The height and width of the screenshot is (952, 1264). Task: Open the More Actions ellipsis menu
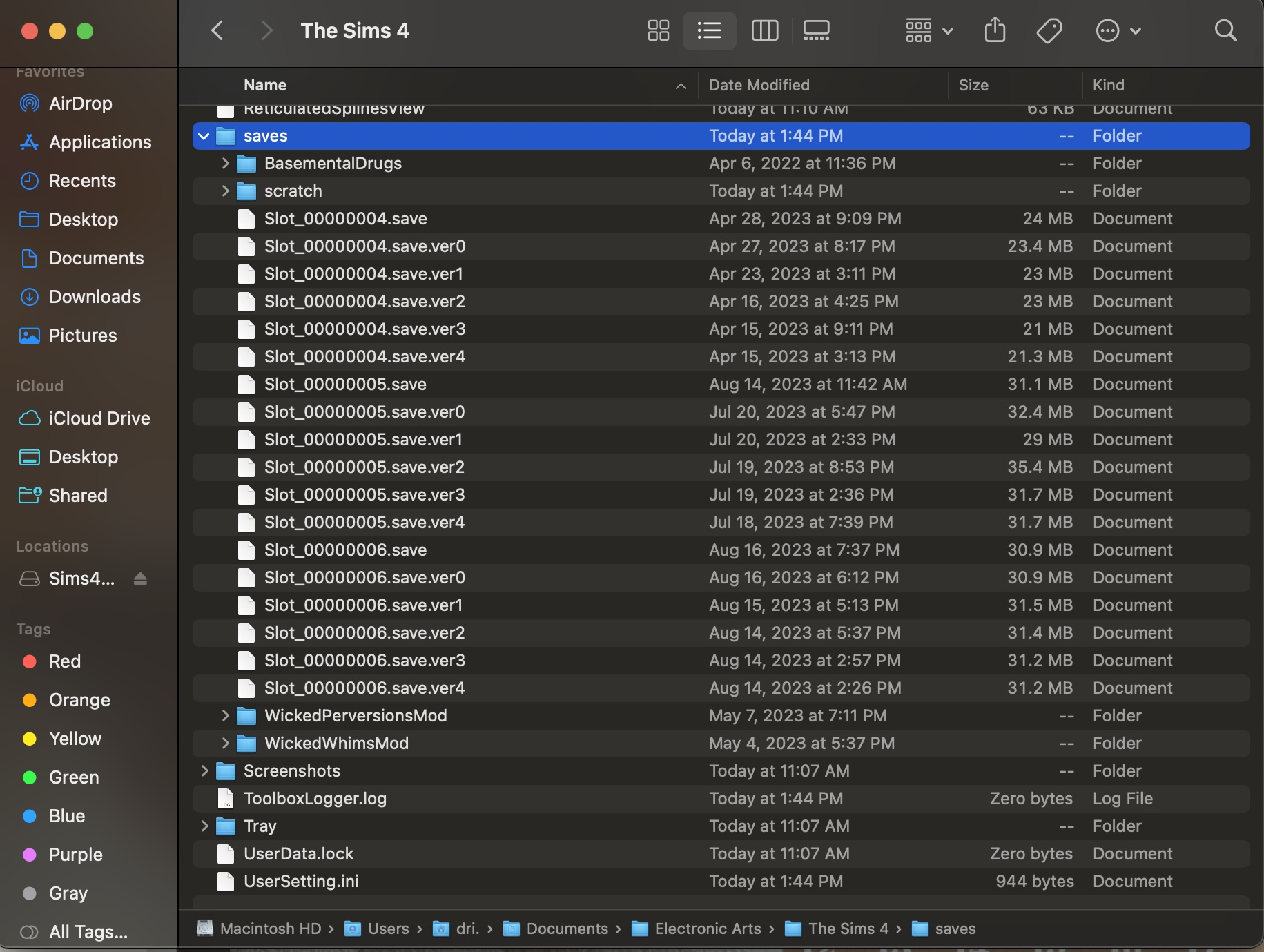click(1118, 30)
